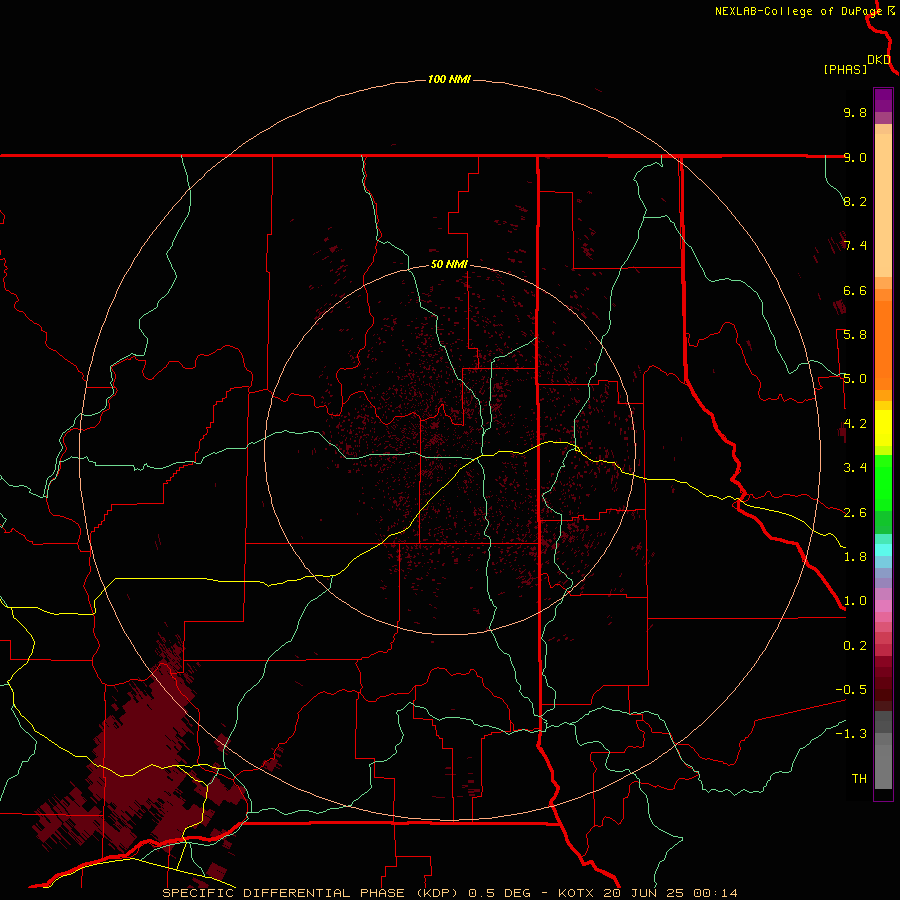The height and width of the screenshot is (900, 900).
Task: Click the -0.5 value on color scale
Action: tap(851, 690)
